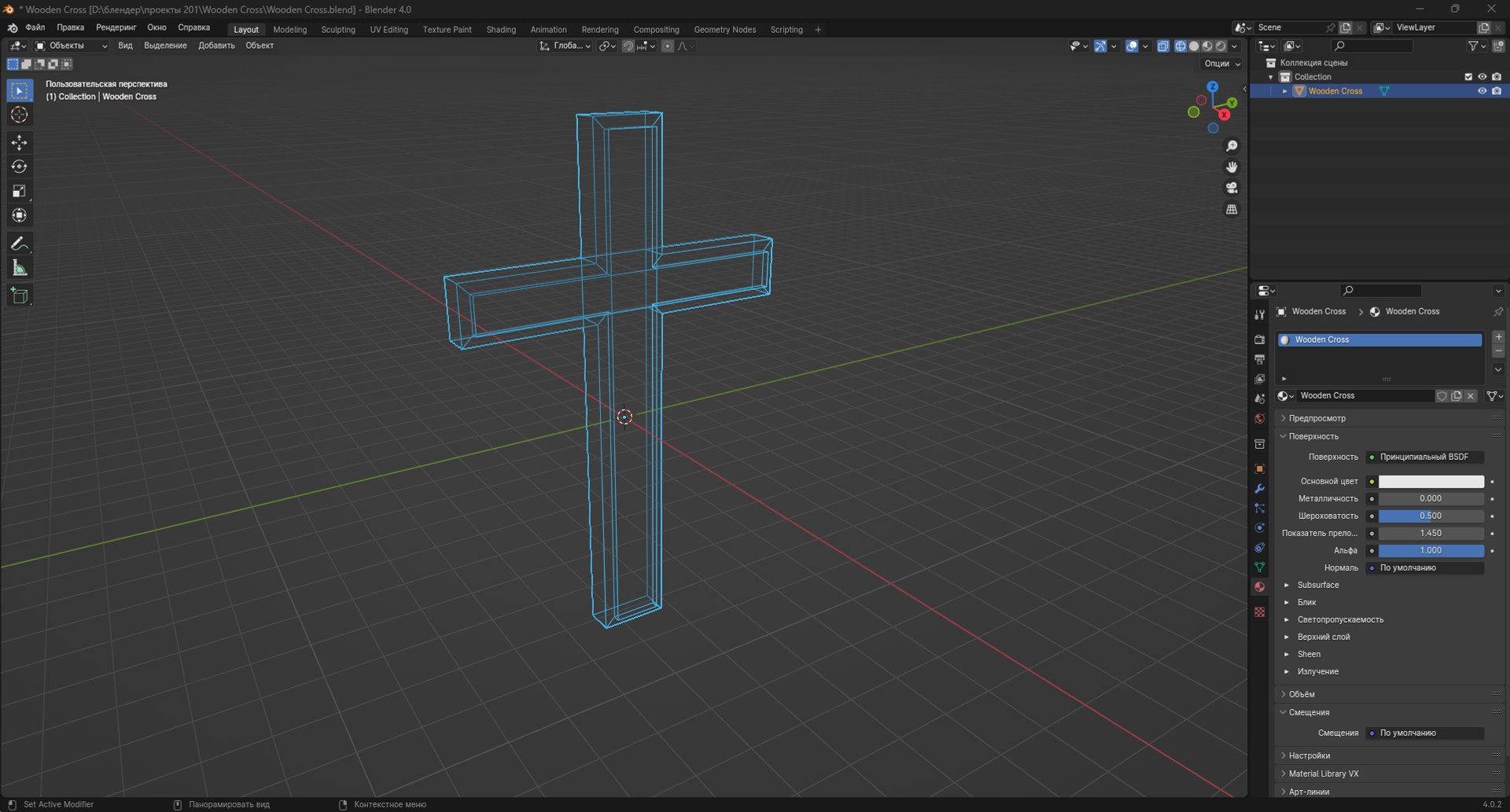This screenshot has width=1510, height=812.
Task: Click Принципиальный BSDF surface shader button
Action: pyautogui.click(x=1425, y=457)
